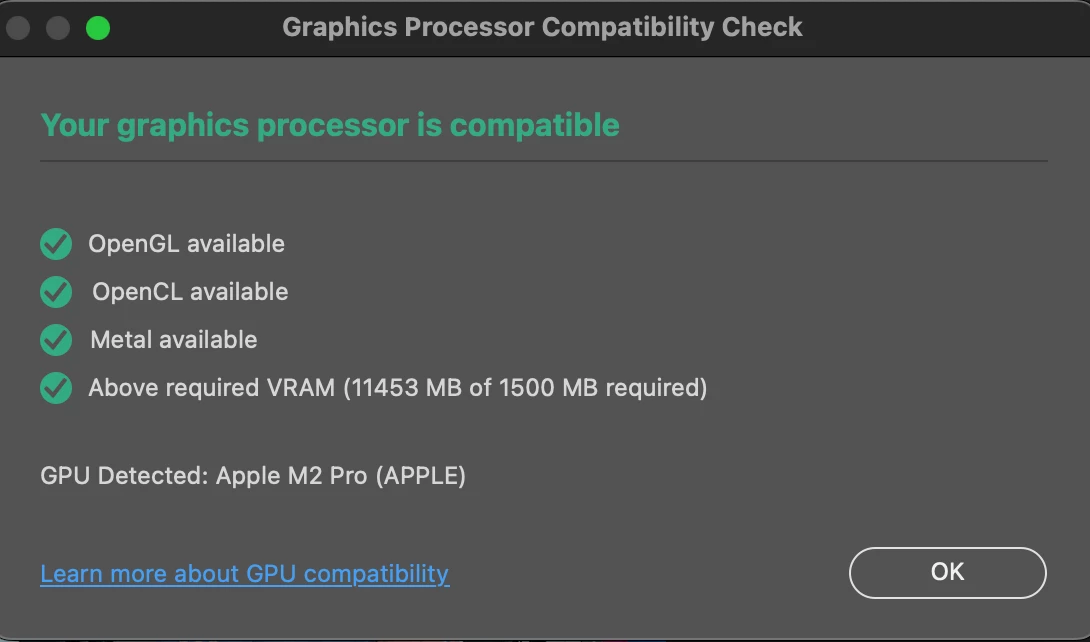Click the Metal available green checkmark icon
This screenshot has height=642, width=1090.
(56, 340)
